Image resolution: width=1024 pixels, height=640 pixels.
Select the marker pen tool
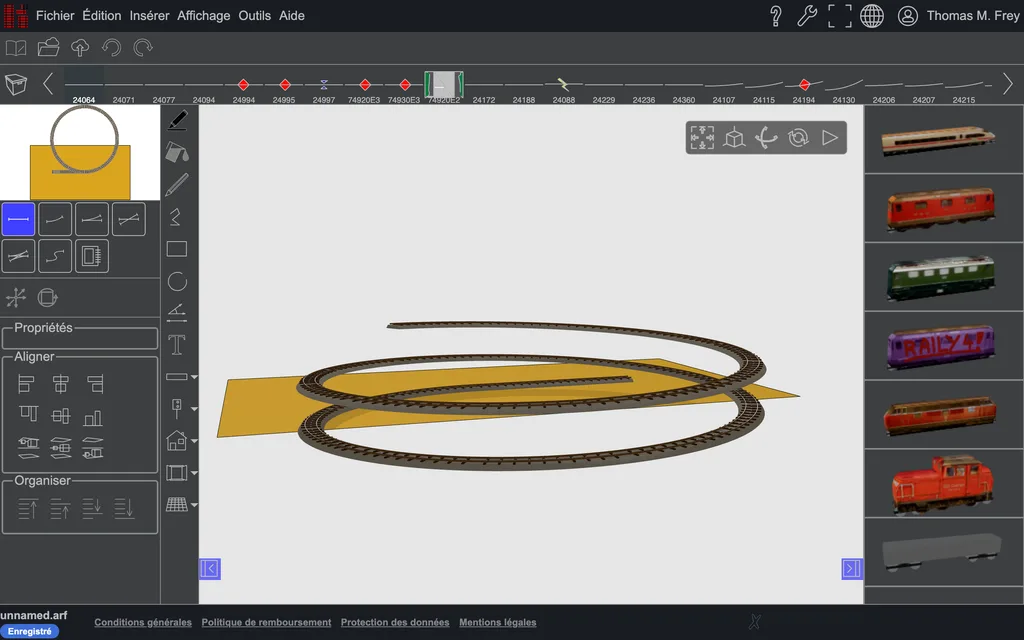point(177,120)
